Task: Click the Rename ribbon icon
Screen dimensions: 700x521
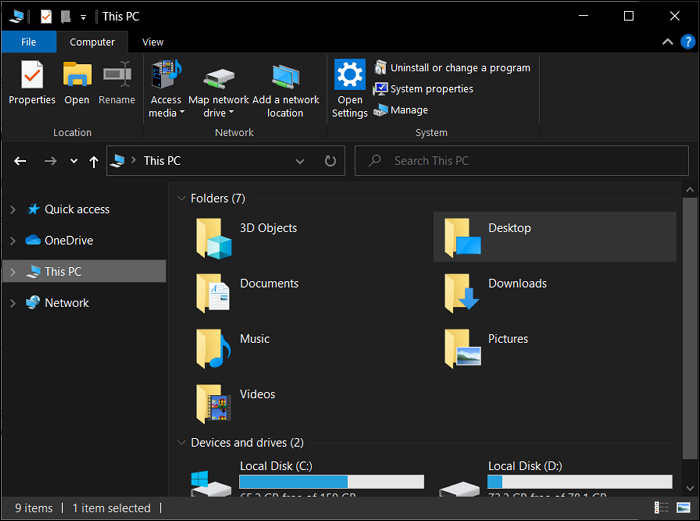Action: coord(117,75)
